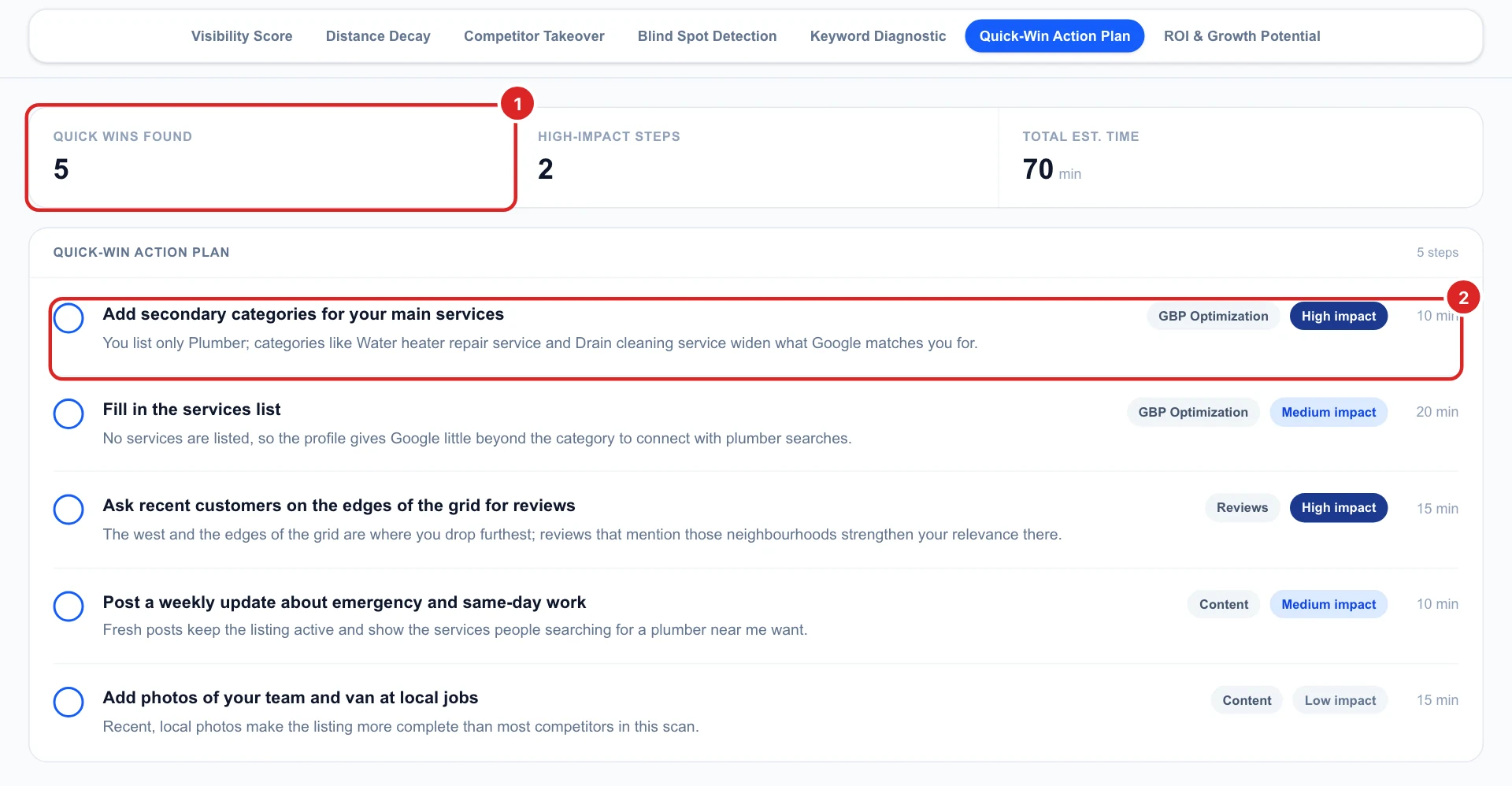The width and height of the screenshot is (1512, 786).
Task: Click High impact badge on secondary categories row
Action: pyautogui.click(x=1339, y=316)
